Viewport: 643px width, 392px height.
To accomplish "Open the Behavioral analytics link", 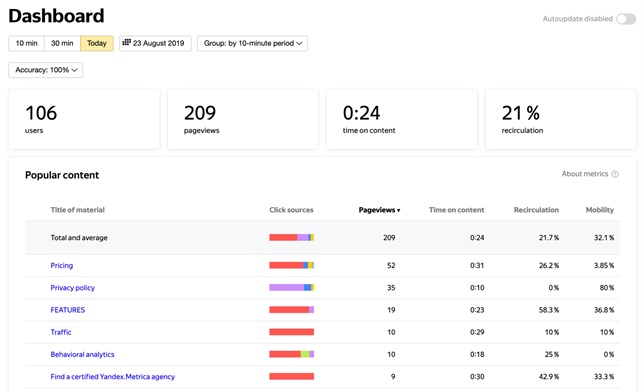I will coord(82,354).
